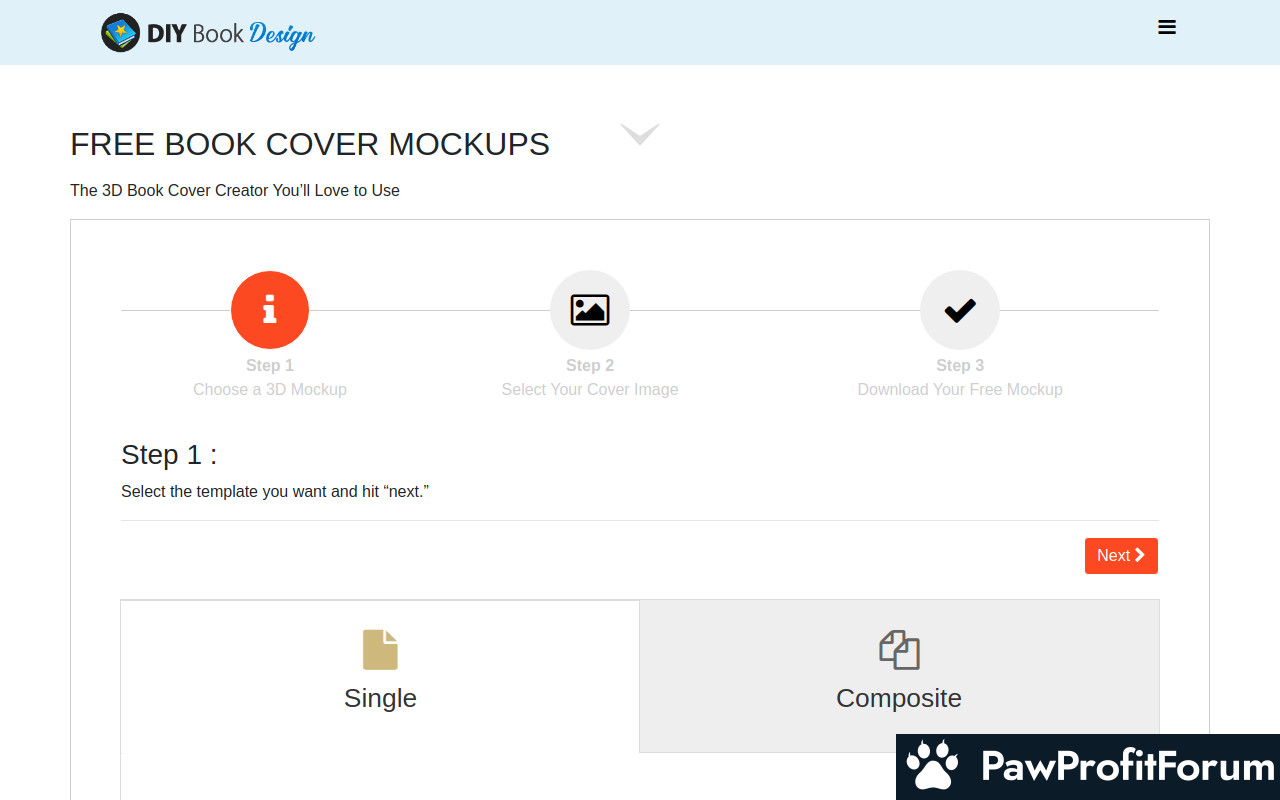Click the Step 3 checkmark icon circle
The height and width of the screenshot is (800, 1280).
960,310
